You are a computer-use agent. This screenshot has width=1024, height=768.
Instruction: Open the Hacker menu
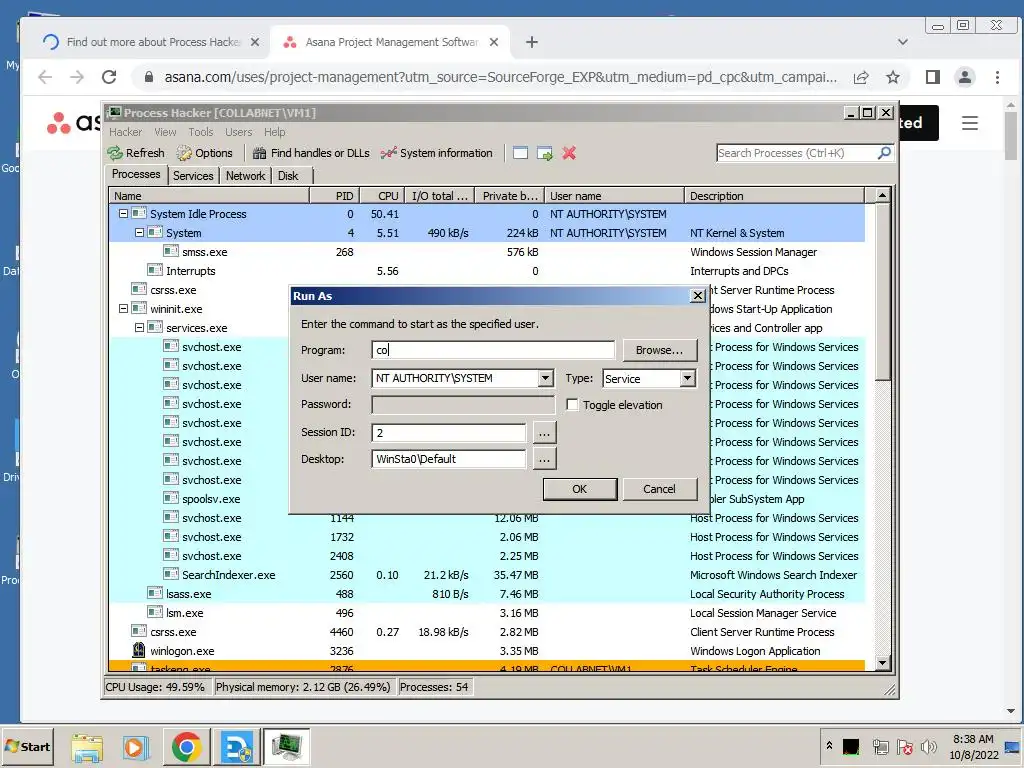125,132
